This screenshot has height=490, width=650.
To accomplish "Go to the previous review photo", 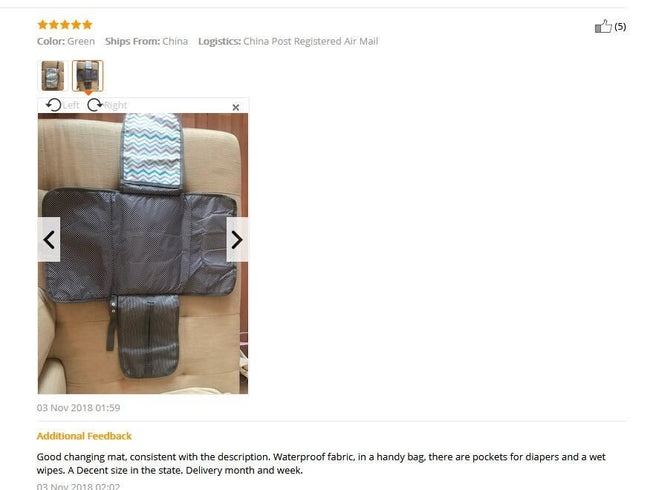I will coord(49,240).
